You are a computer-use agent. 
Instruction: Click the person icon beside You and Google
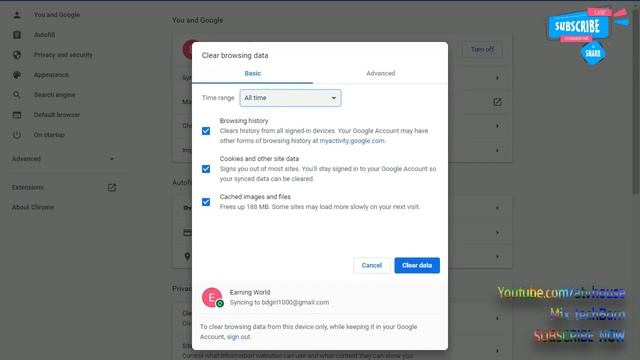pos(17,15)
